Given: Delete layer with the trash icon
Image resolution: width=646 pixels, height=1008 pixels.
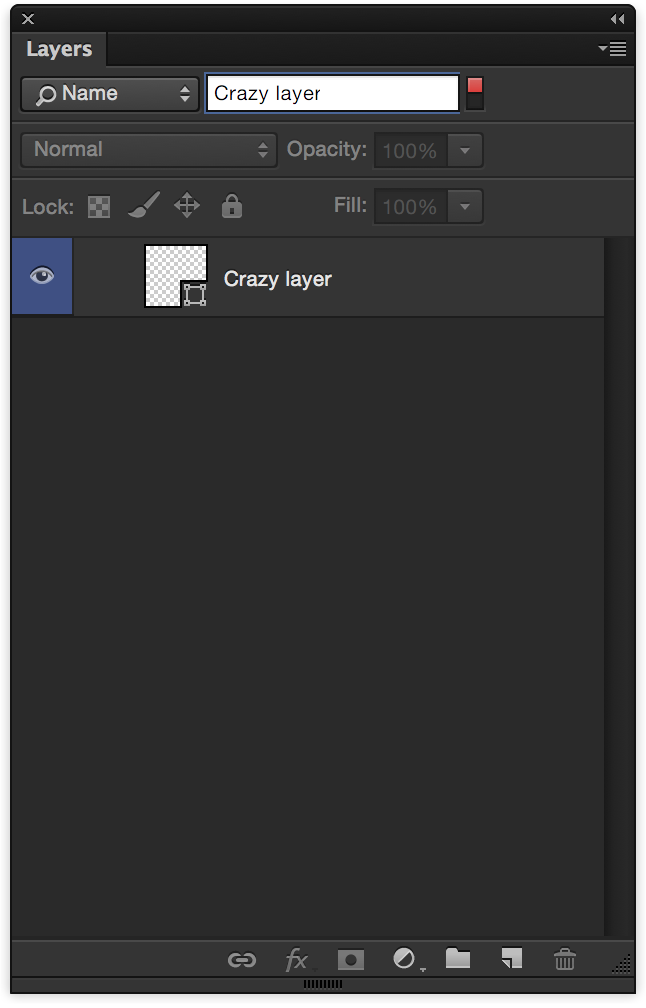Looking at the screenshot, I should click(565, 960).
